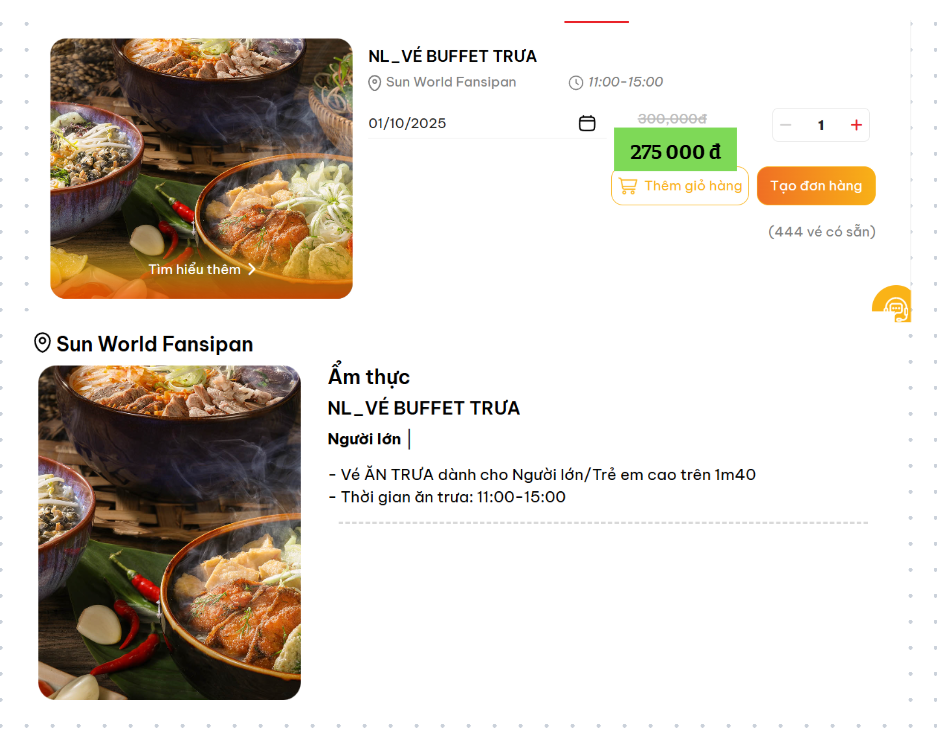Viewport: 937px width, 733px height.
Task: Click location pin beside Sun World Fansipan
Action: click(375, 83)
